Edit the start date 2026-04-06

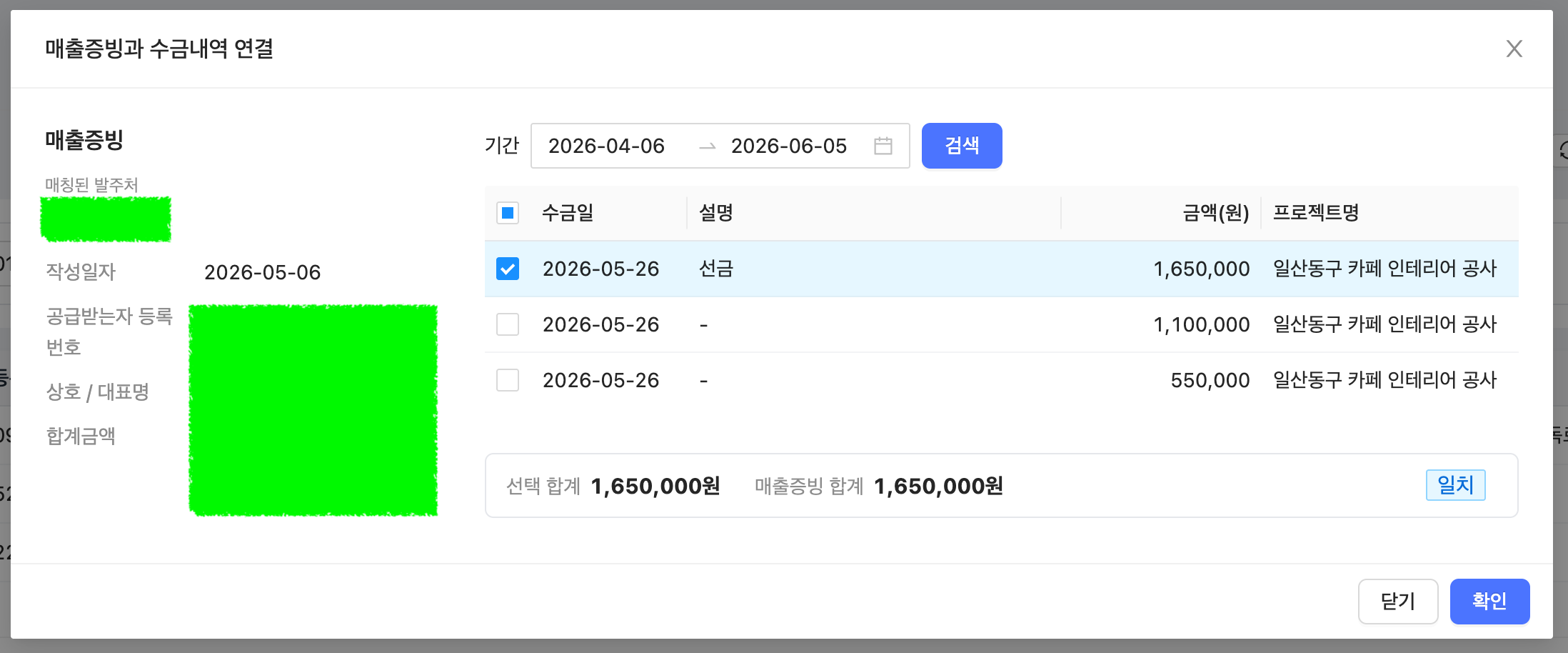coord(606,146)
